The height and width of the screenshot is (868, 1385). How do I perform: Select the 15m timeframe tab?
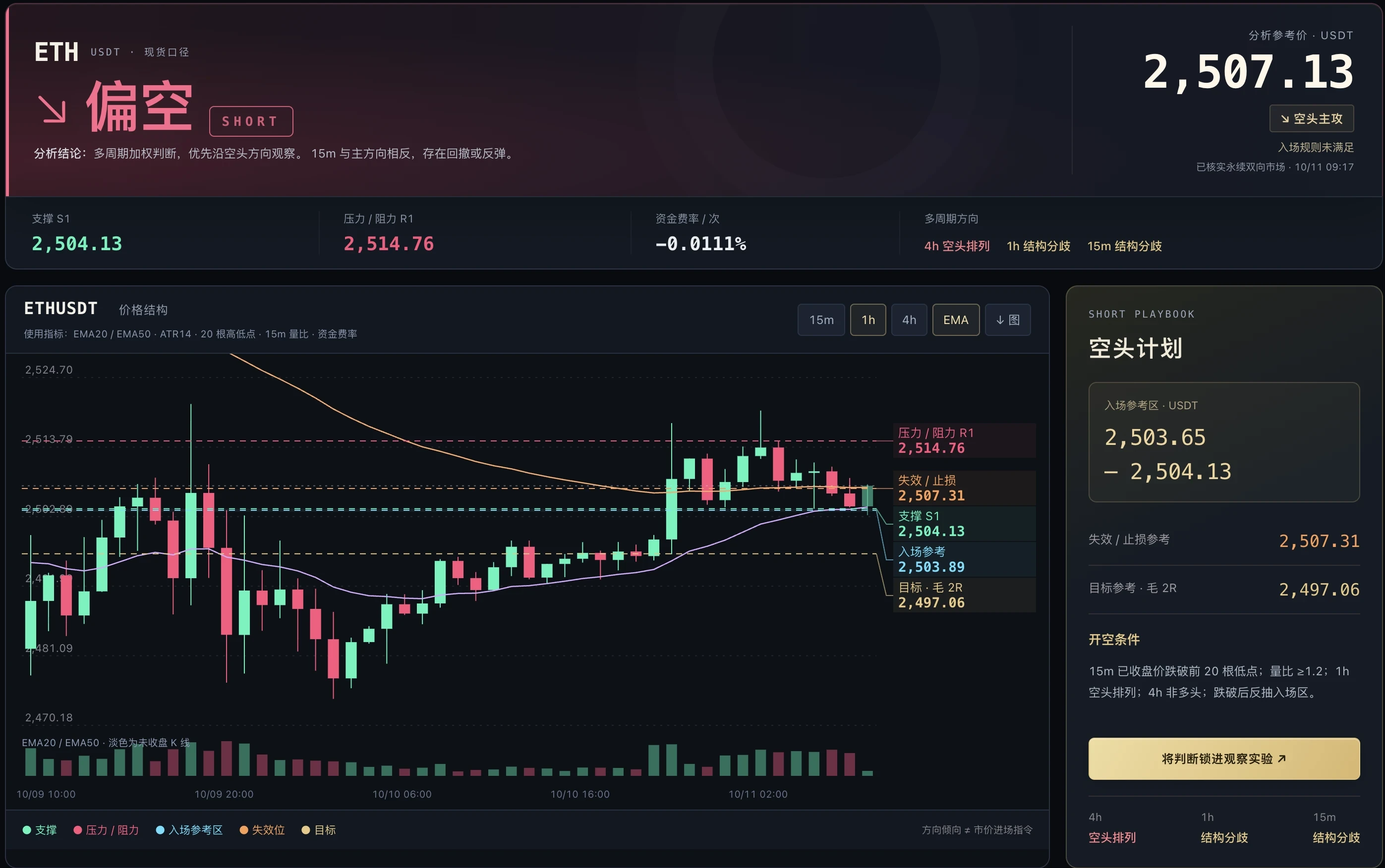click(x=820, y=320)
